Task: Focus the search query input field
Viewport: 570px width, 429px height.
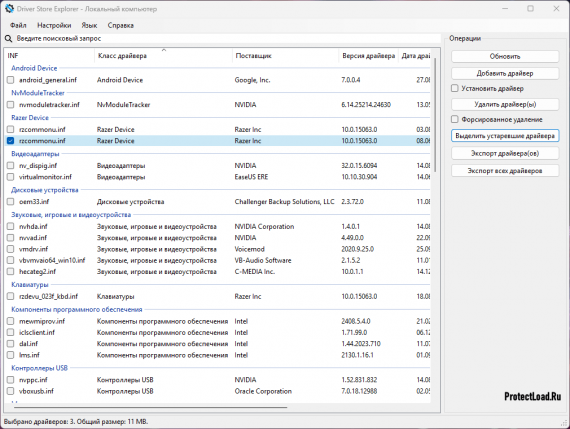Action: [228, 39]
